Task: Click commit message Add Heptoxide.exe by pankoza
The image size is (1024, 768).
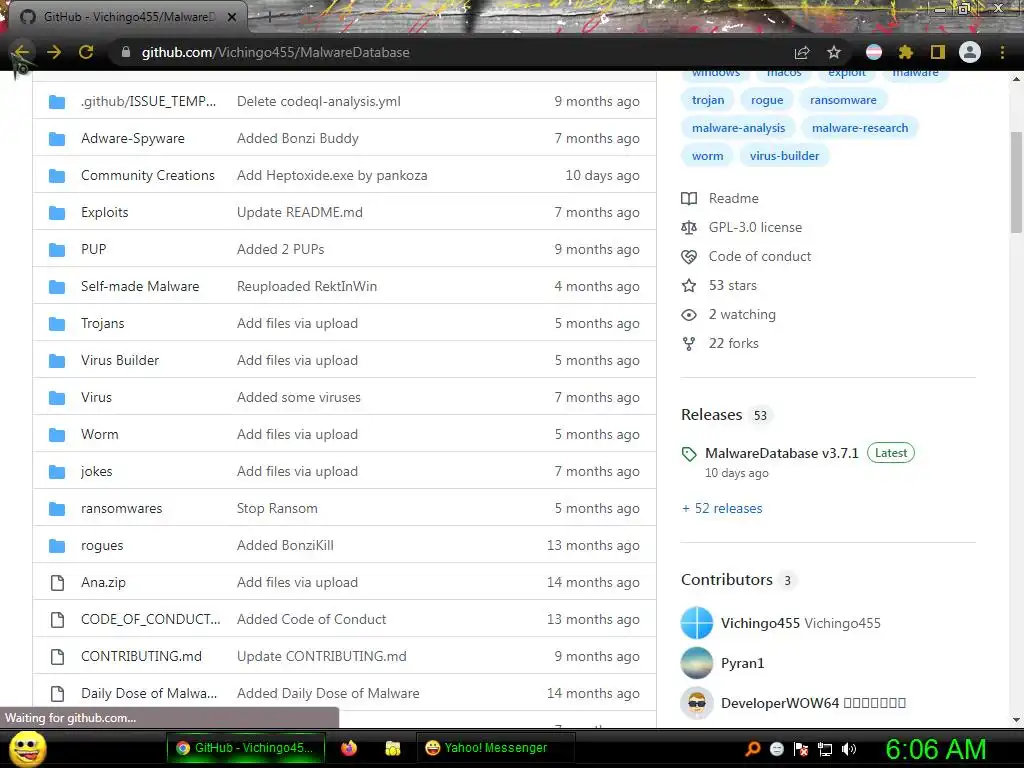Action: 332,175
